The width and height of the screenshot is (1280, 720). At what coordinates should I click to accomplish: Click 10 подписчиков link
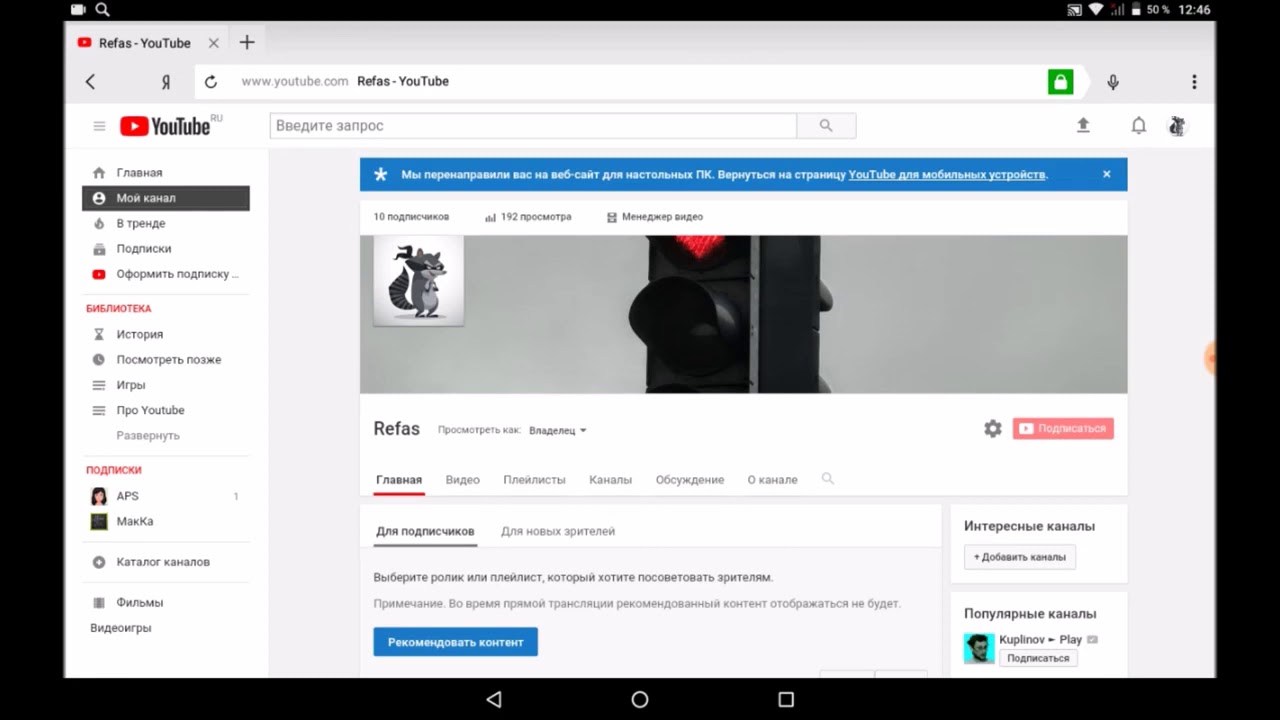[411, 217]
